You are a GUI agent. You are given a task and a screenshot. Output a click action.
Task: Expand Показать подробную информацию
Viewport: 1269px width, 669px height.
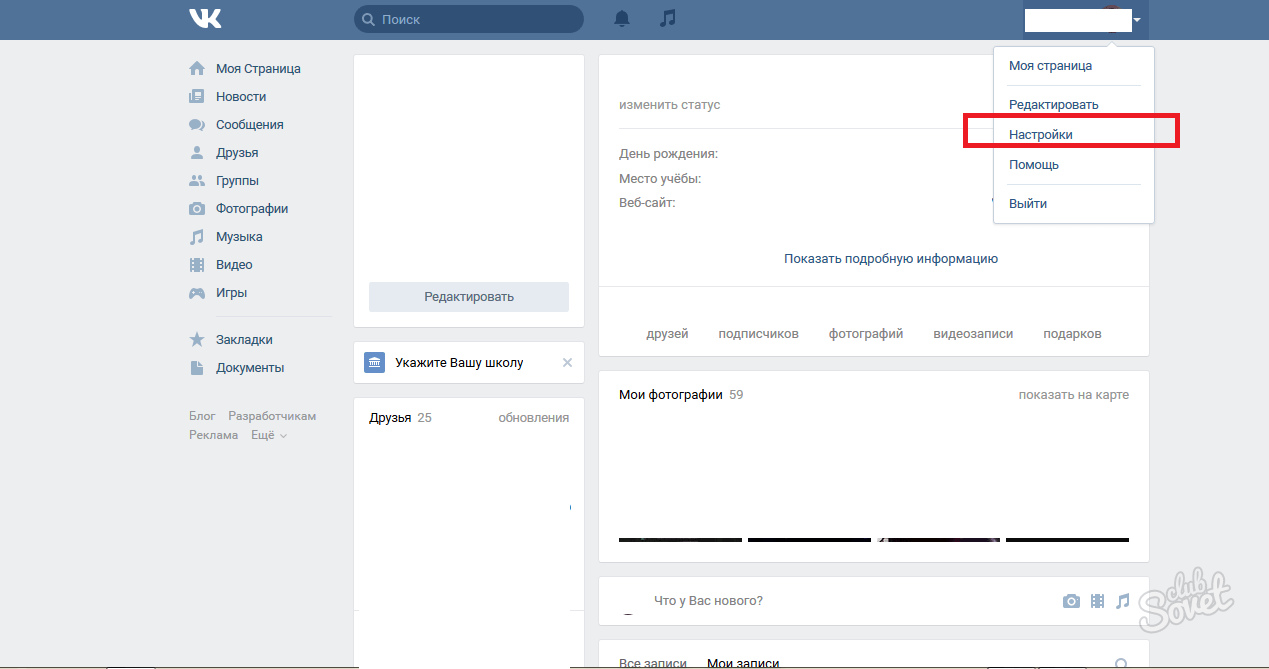tap(890, 259)
